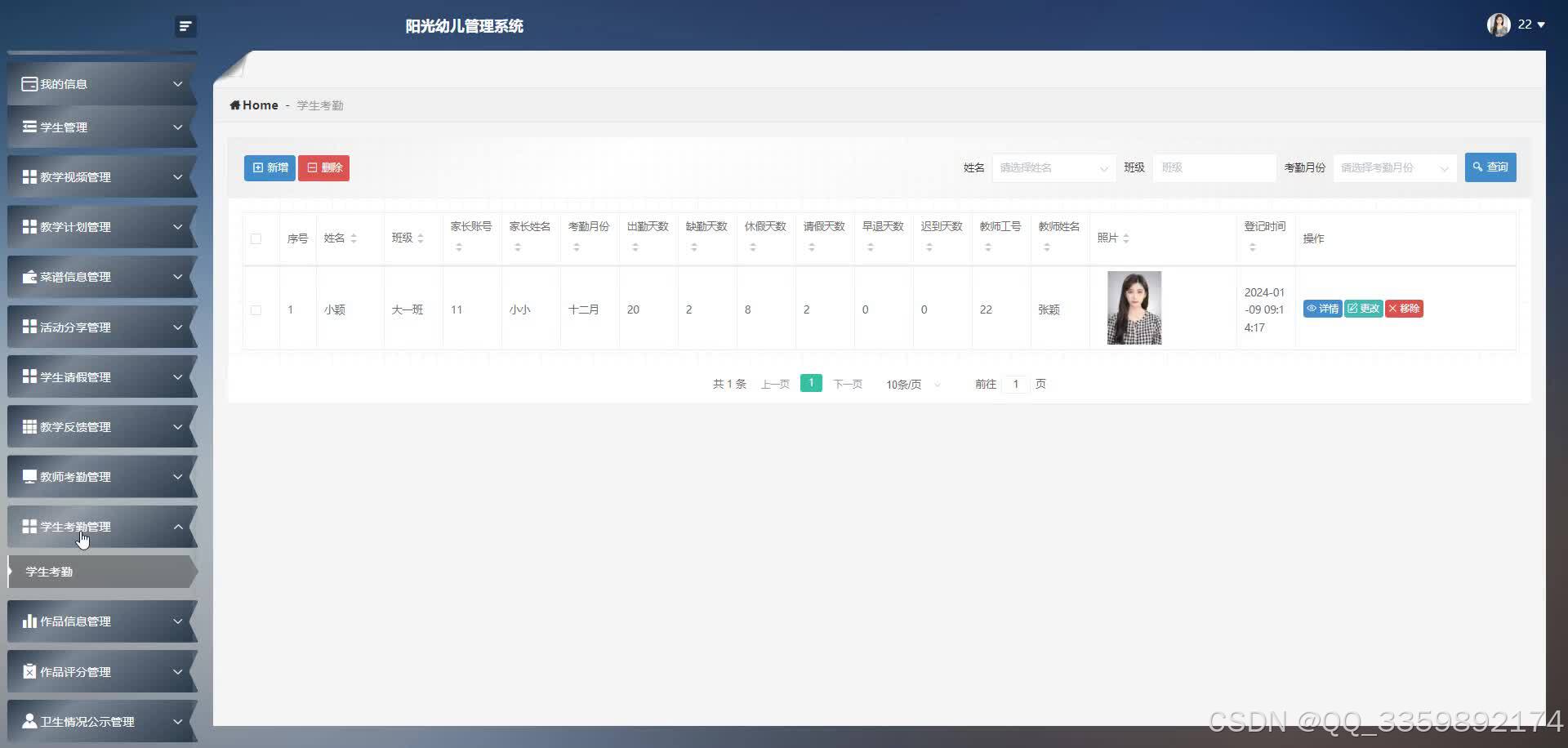Click the sidebar collapse hamburger icon
The height and width of the screenshot is (748, 1568).
(x=185, y=26)
